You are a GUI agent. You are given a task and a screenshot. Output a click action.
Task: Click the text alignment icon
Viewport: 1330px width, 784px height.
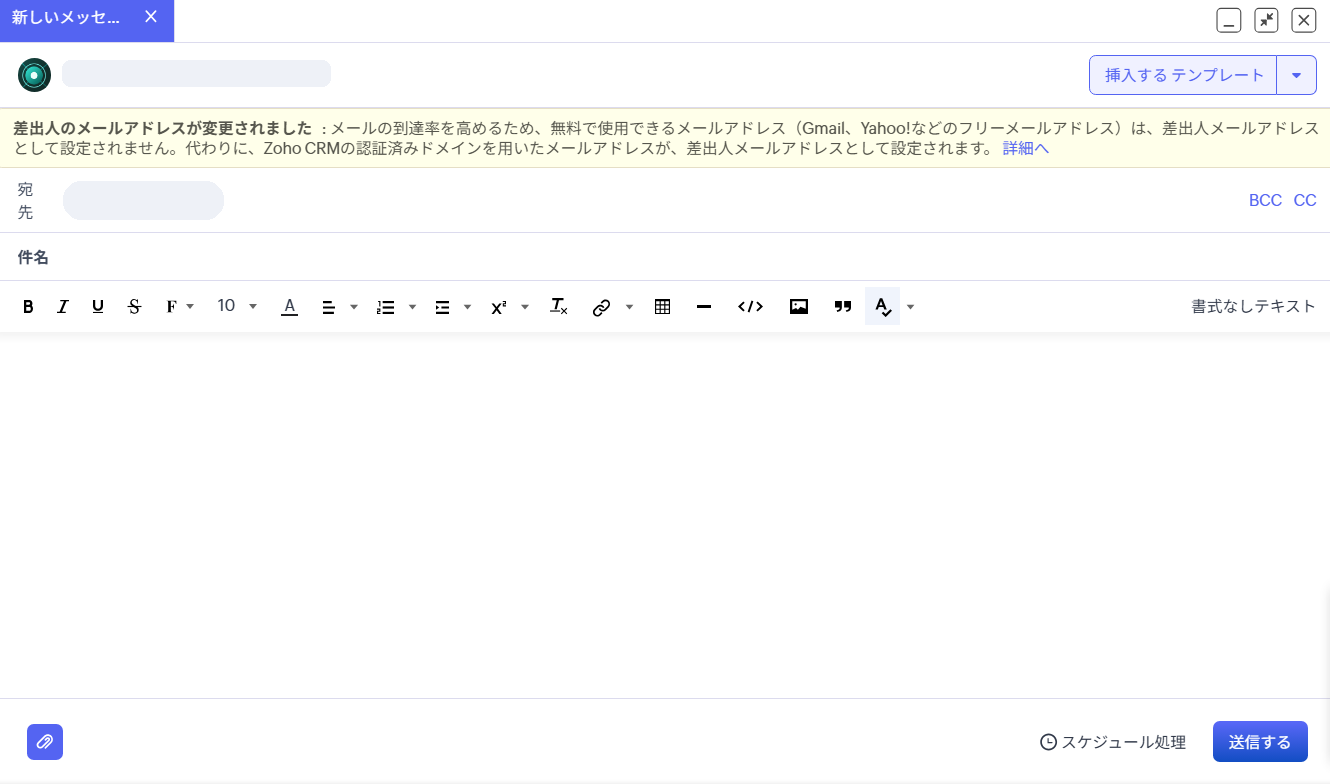click(328, 307)
